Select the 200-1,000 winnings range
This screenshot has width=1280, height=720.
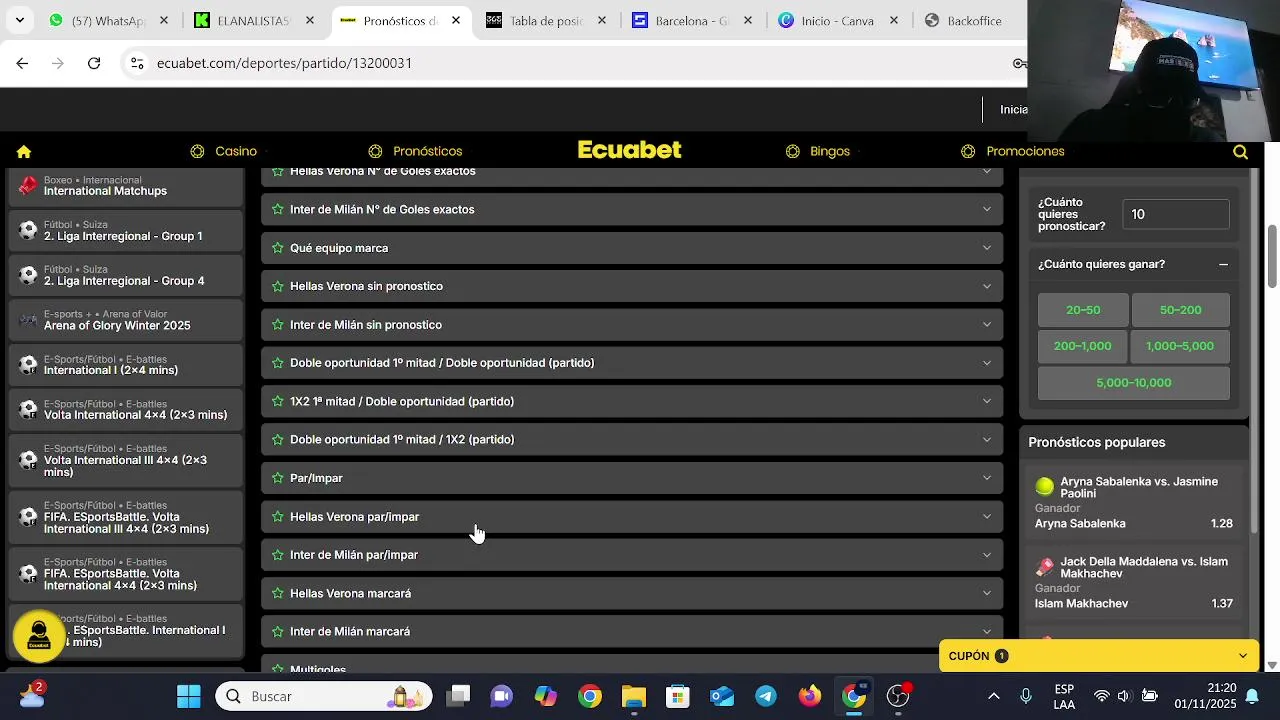click(1083, 346)
